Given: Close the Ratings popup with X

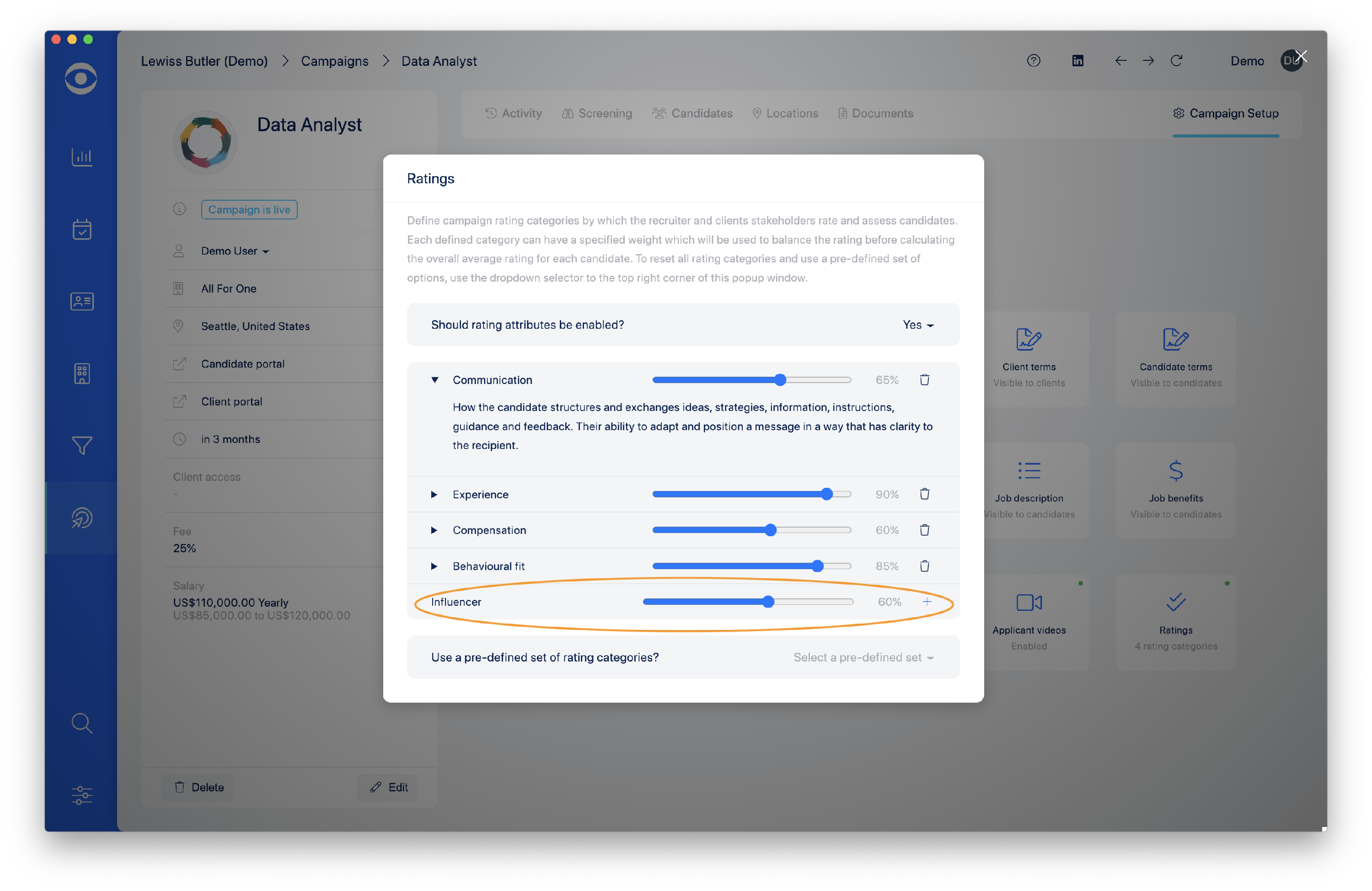Looking at the screenshot, I should [1301, 57].
